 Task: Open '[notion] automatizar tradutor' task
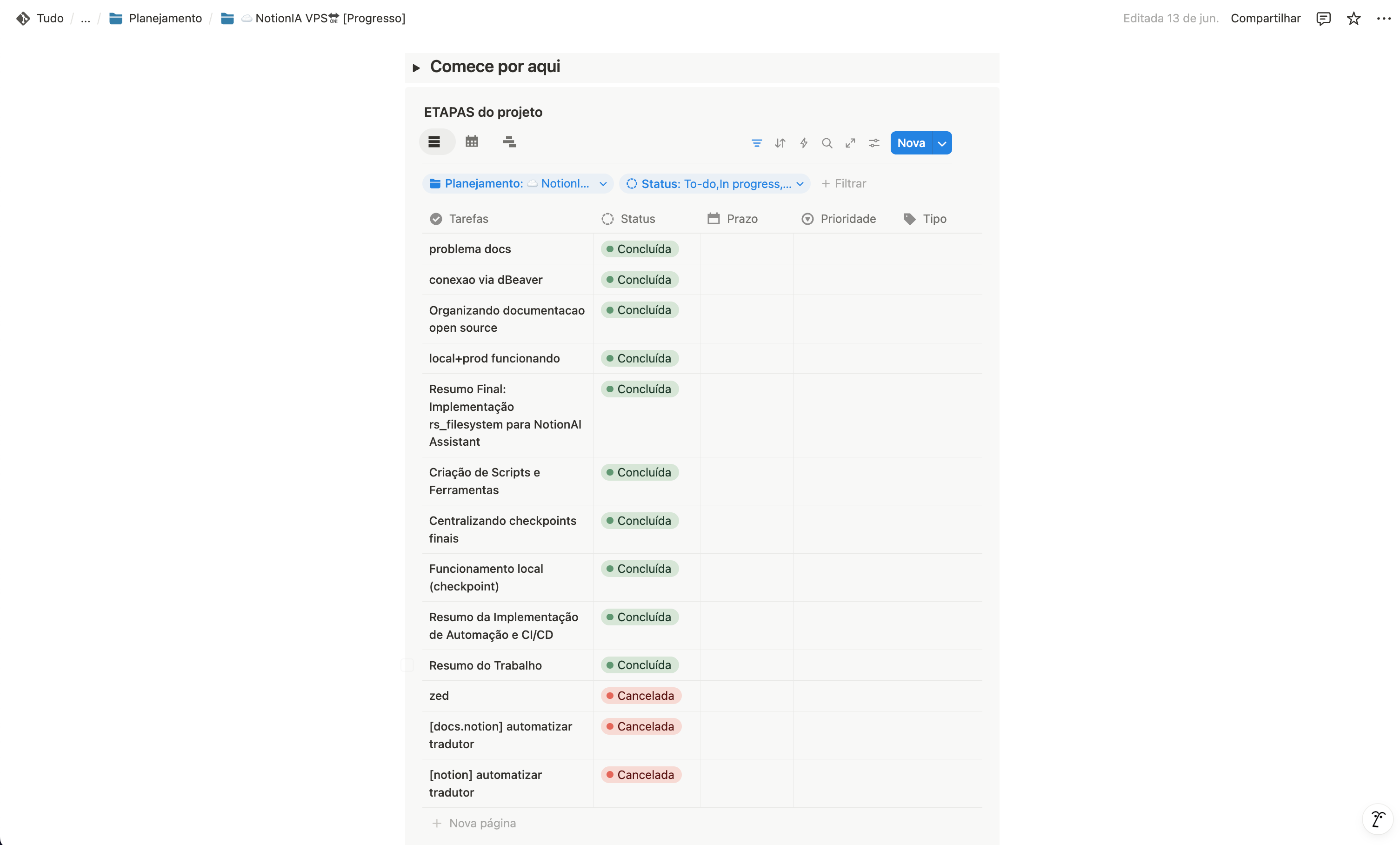click(x=485, y=783)
